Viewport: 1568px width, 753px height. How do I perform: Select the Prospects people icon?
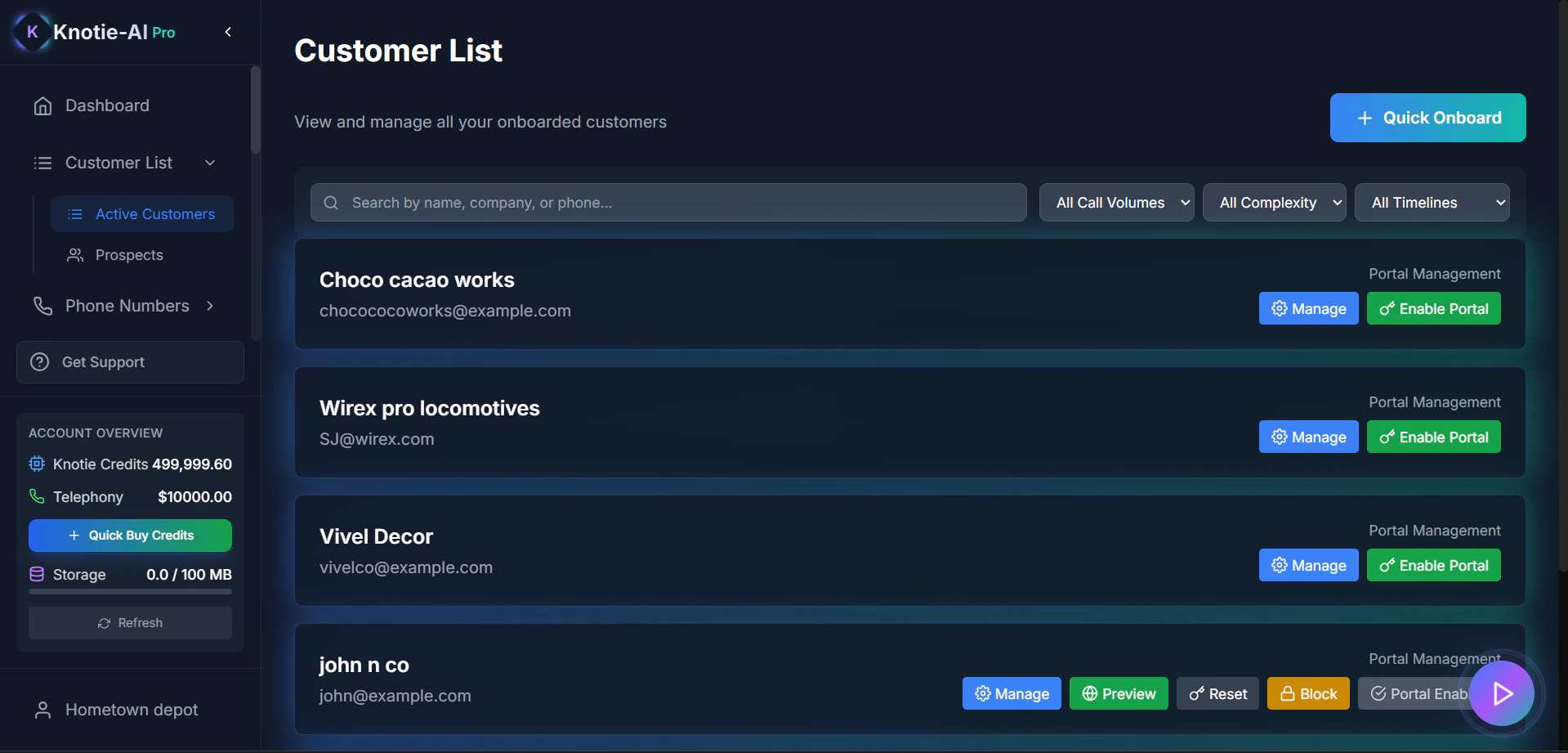[74, 254]
